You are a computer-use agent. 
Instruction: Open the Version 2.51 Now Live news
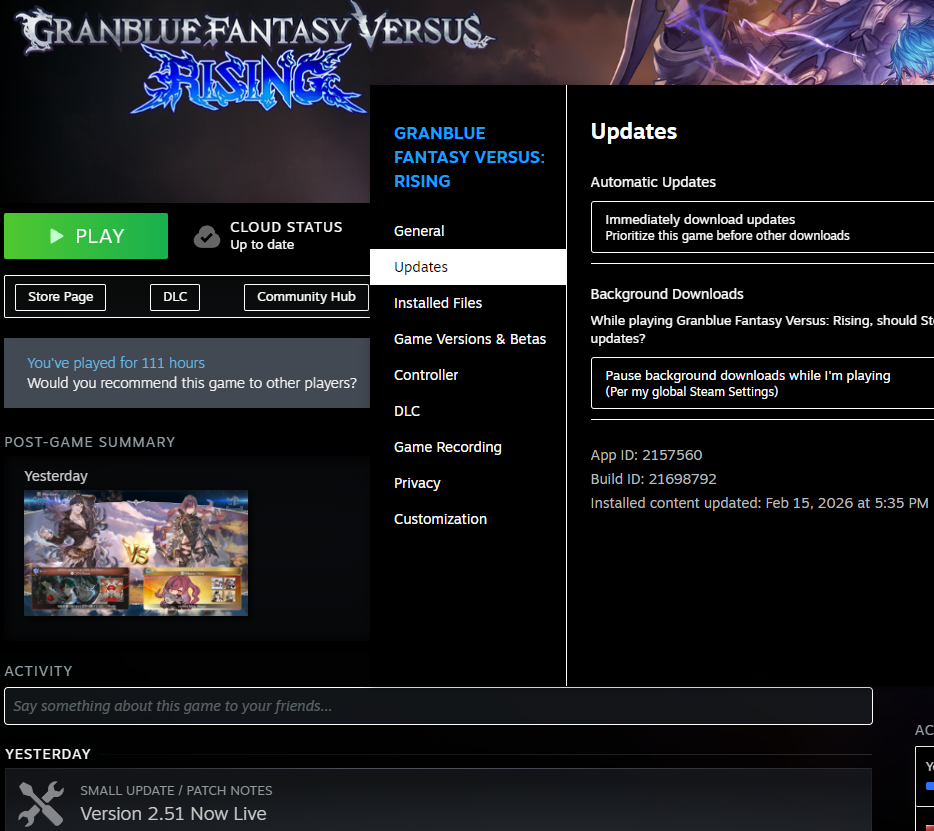coord(173,814)
